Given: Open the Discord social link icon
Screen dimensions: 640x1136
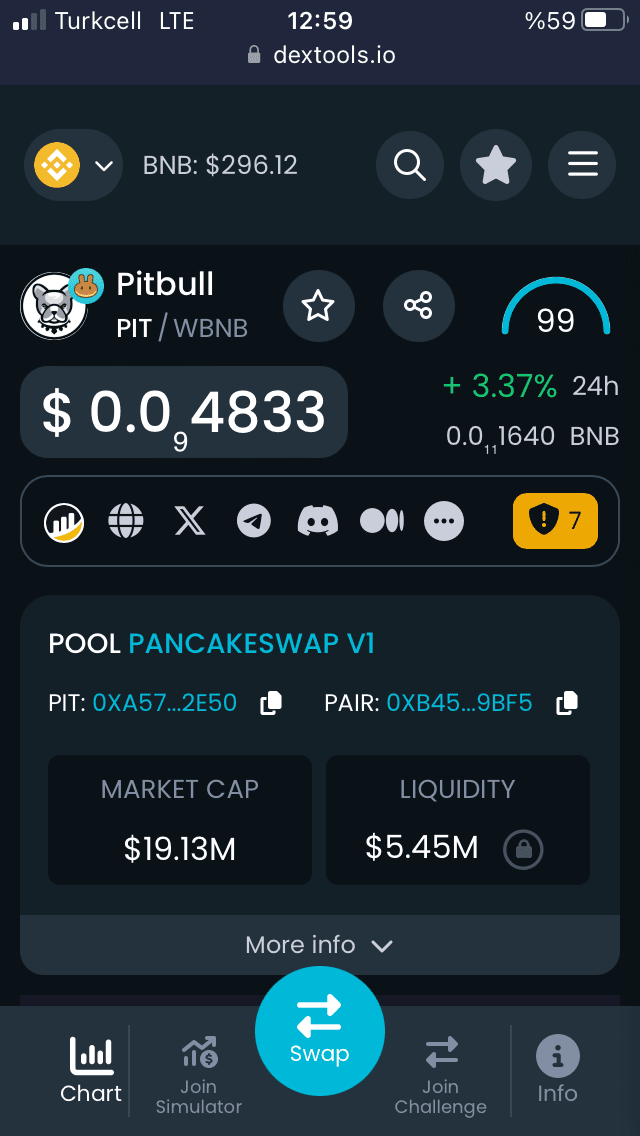Looking at the screenshot, I should point(318,520).
